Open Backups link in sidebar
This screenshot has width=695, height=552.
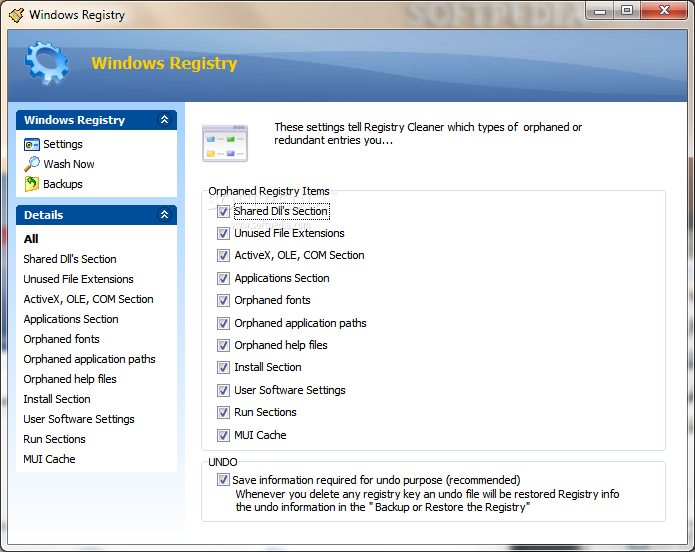[x=62, y=184]
